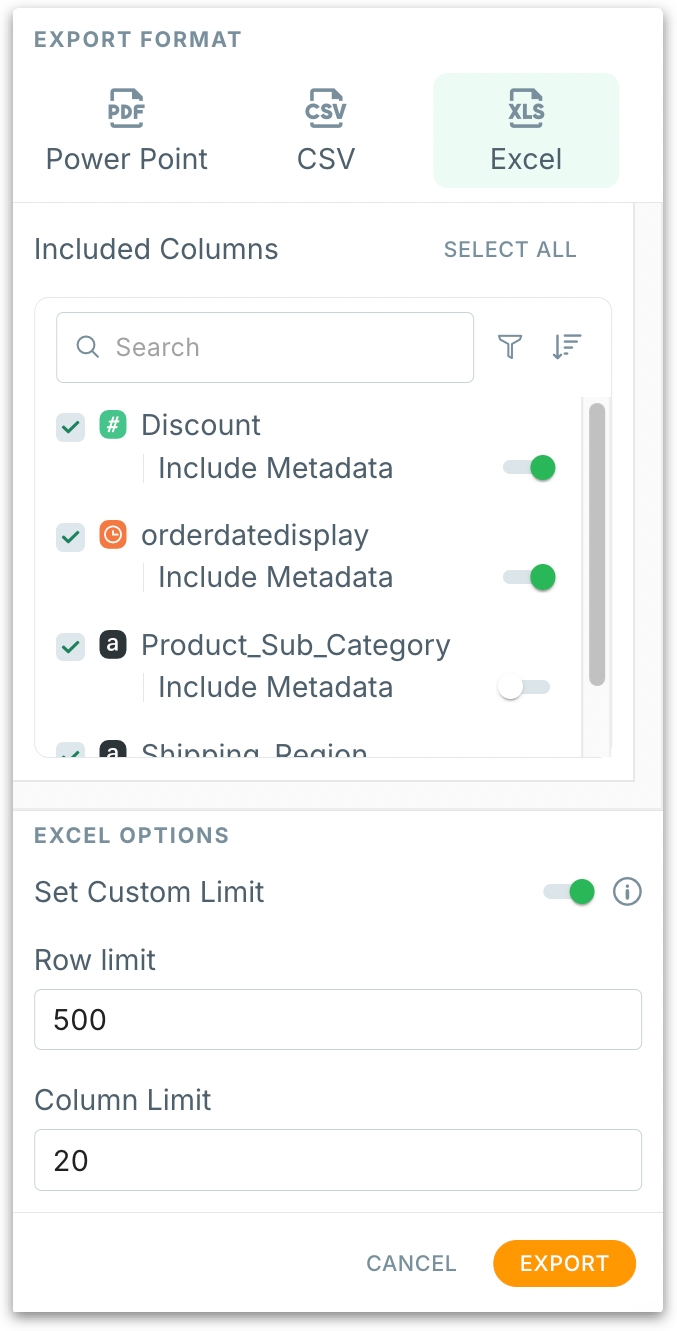Select the Excel XLS format option
677x1331 pixels.
(x=526, y=130)
